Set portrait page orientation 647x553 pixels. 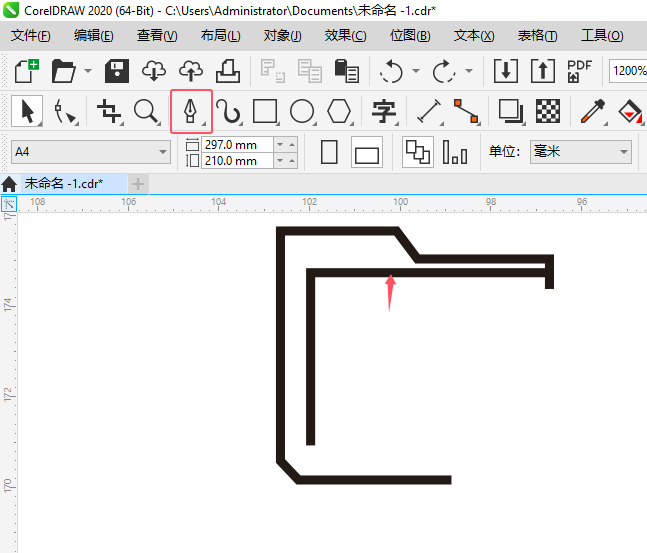click(329, 152)
